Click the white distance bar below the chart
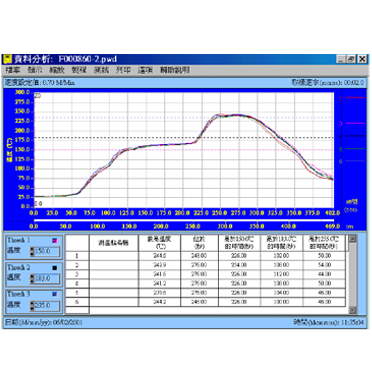Viewport: 372px width, 372px height. pos(183,221)
